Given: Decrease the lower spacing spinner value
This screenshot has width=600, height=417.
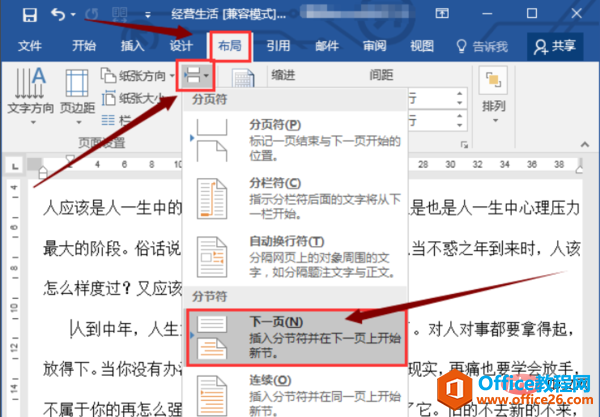Looking at the screenshot, I should coord(460,125).
